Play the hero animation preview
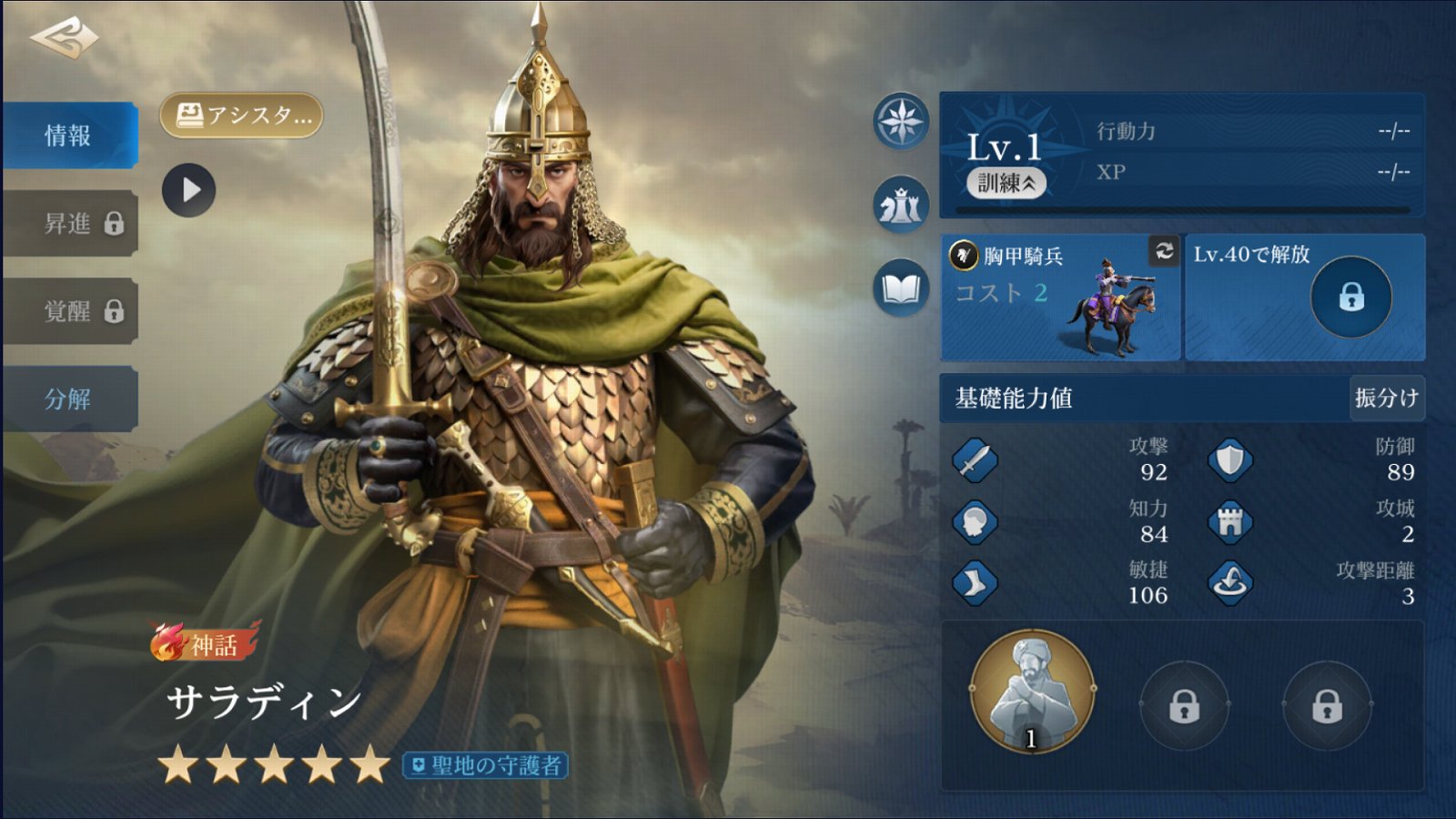 click(x=189, y=190)
